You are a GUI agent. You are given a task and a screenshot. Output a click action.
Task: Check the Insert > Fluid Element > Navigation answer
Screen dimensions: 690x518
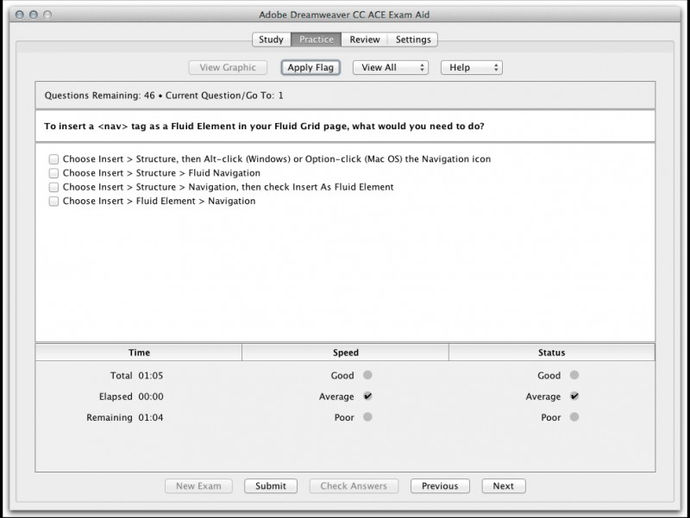[x=54, y=201]
